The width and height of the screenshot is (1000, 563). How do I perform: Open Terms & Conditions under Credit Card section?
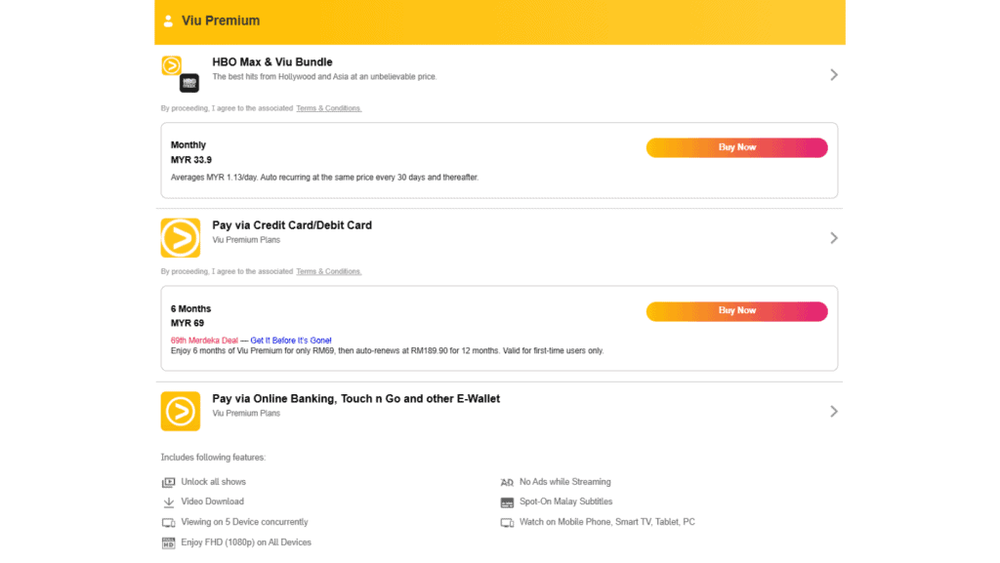328,272
